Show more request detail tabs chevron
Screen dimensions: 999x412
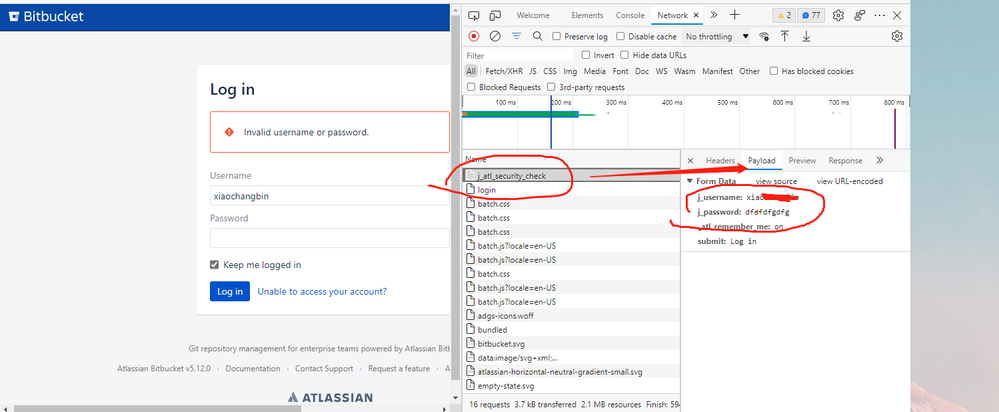coord(880,160)
